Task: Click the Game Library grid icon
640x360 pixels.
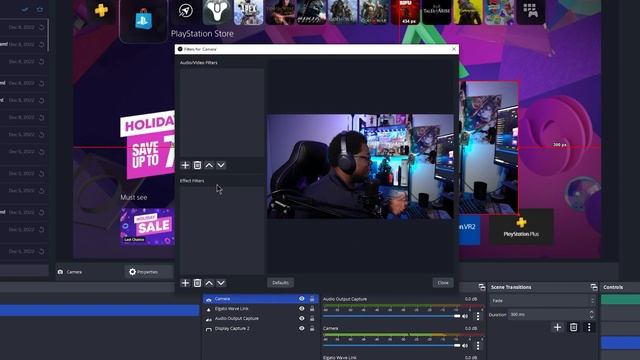Action: pos(531,11)
